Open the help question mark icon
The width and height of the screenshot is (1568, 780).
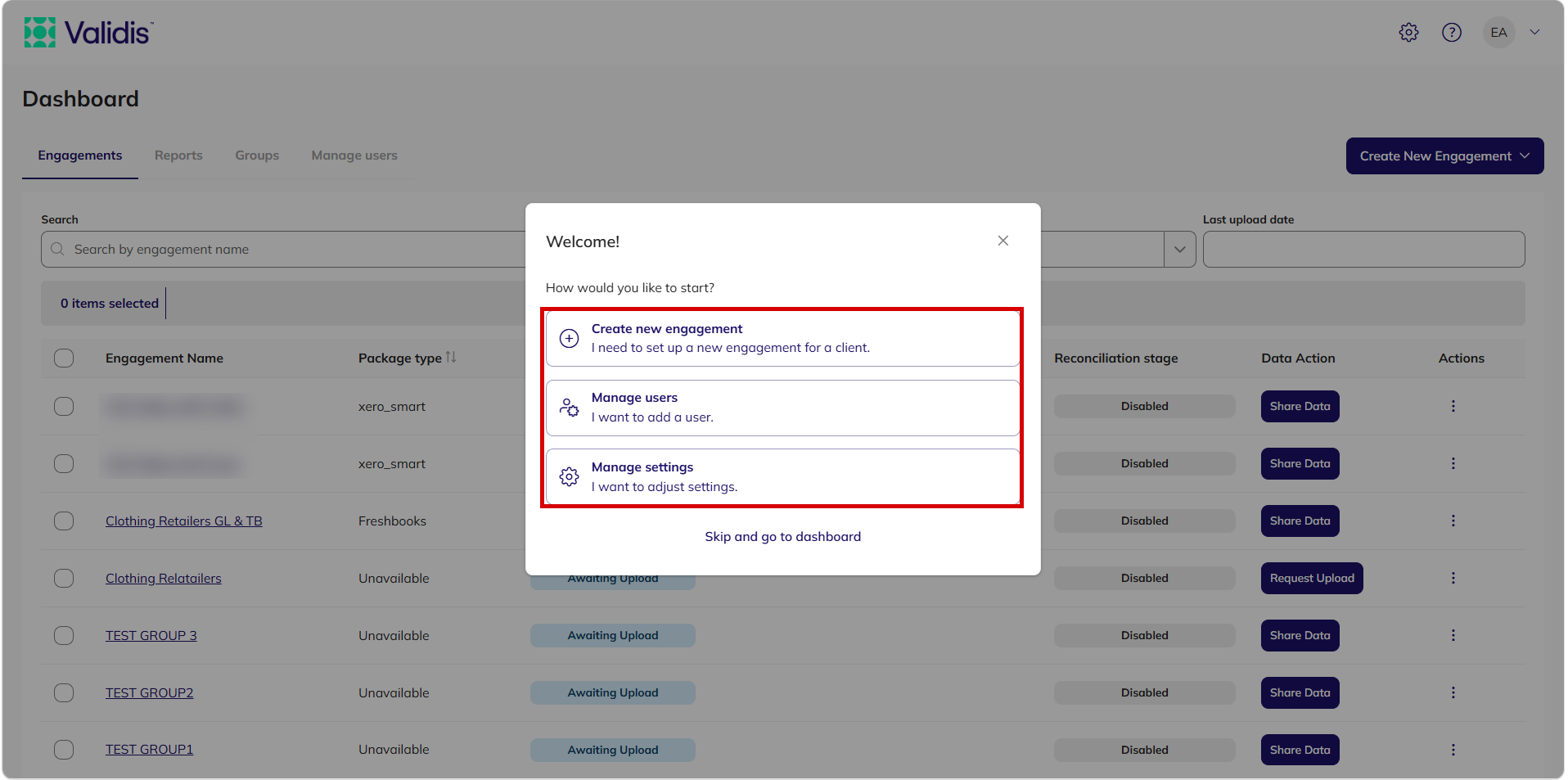(1452, 33)
